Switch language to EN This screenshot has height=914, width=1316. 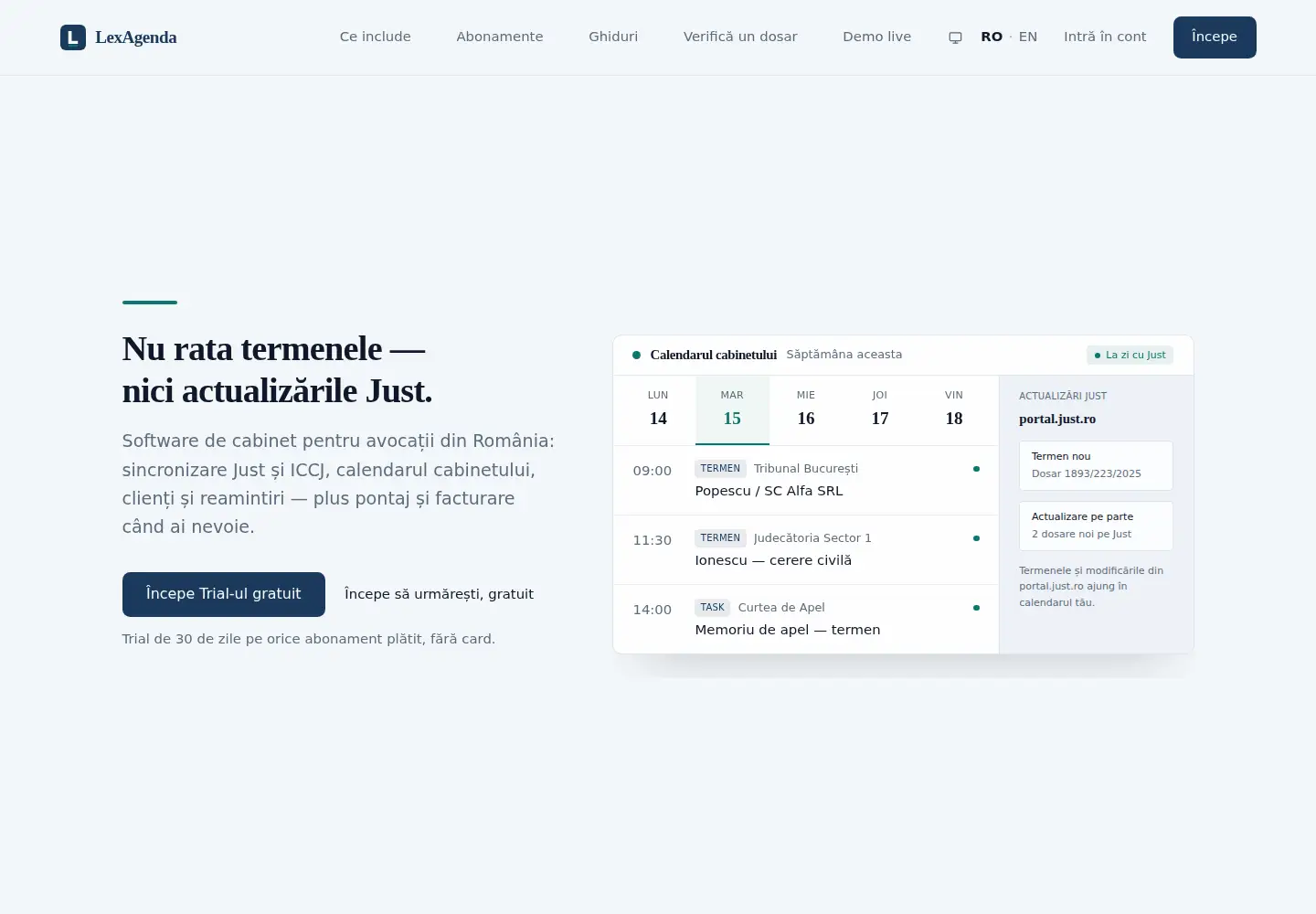1028,37
